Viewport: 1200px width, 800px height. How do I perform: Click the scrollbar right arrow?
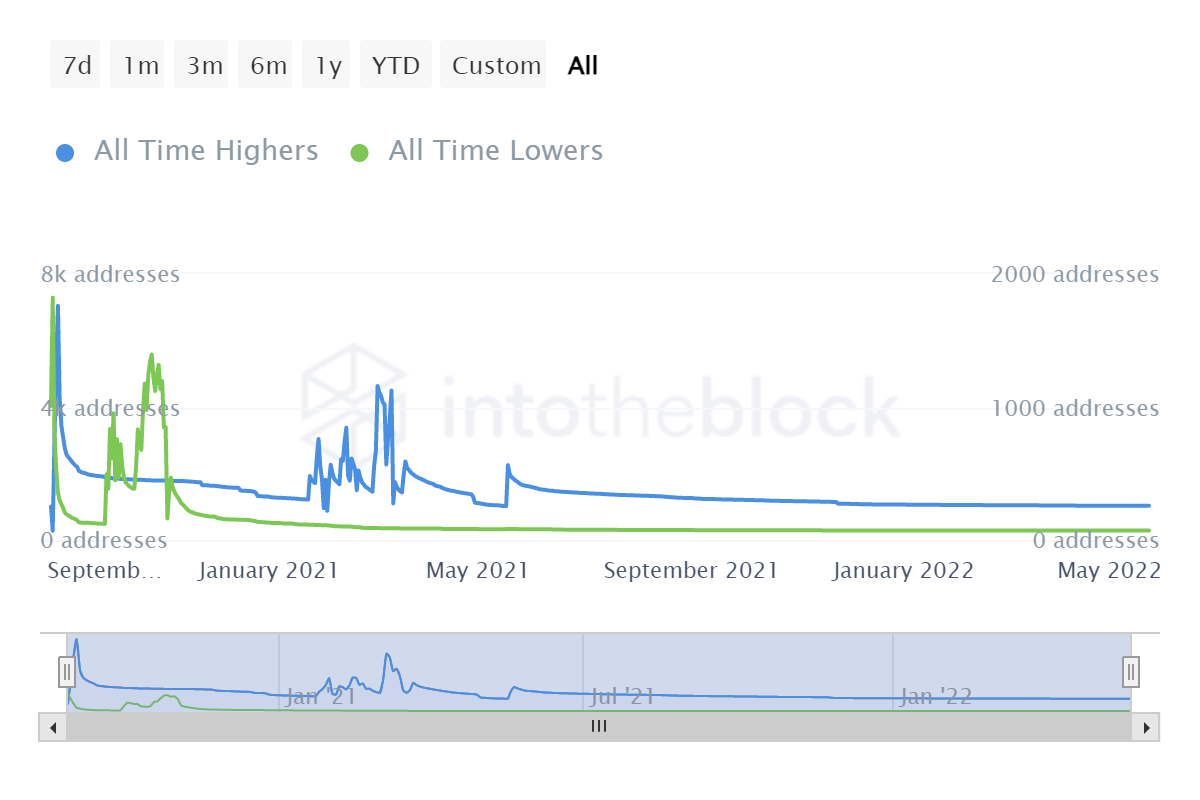pos(1146,727)
